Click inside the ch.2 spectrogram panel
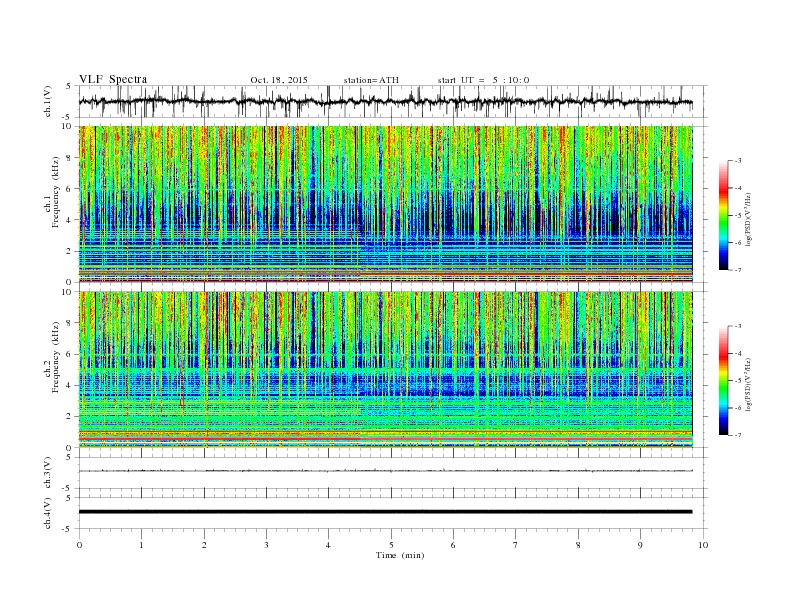Viewport: 792px width, 612px height. tap(385, 370)
